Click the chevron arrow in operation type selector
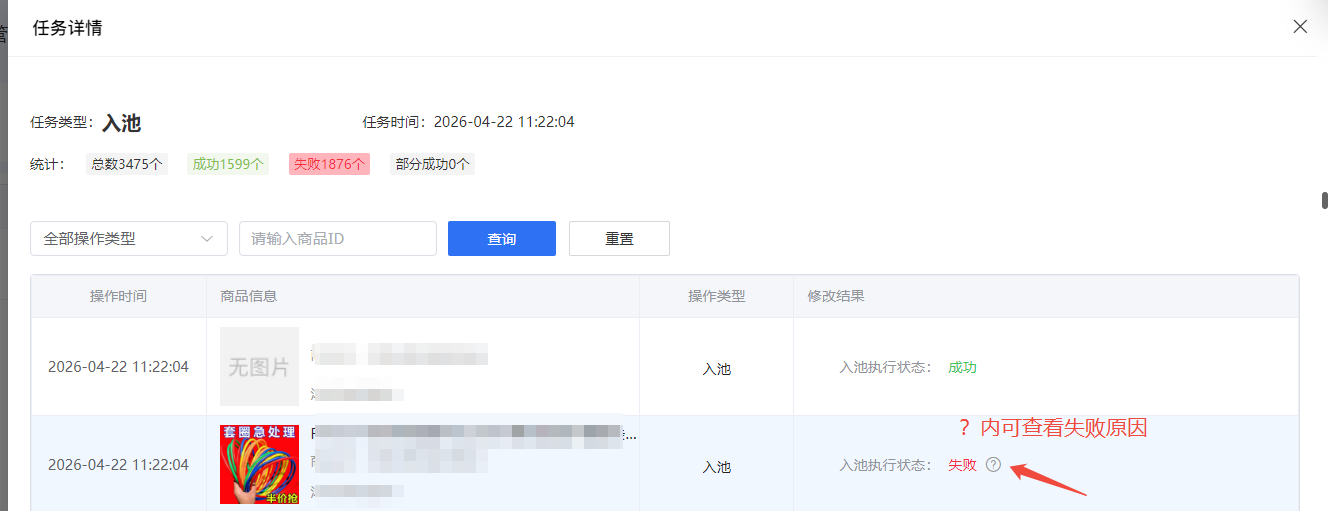Viewport: 1328px width, 511px height. click(x=207, y=239)
